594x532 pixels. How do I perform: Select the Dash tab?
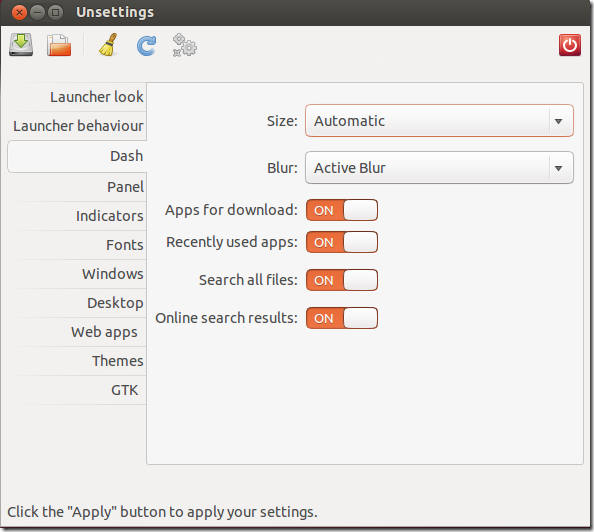pos(77,156)
